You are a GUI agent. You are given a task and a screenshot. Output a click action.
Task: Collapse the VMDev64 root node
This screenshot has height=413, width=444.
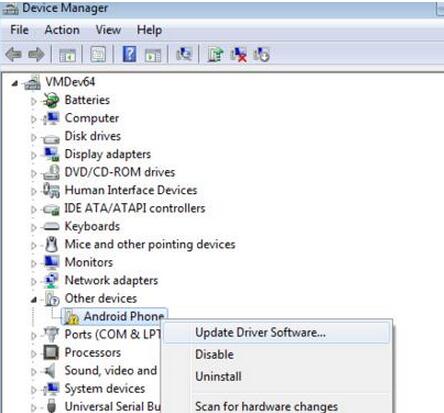click(x=14, y=83)
